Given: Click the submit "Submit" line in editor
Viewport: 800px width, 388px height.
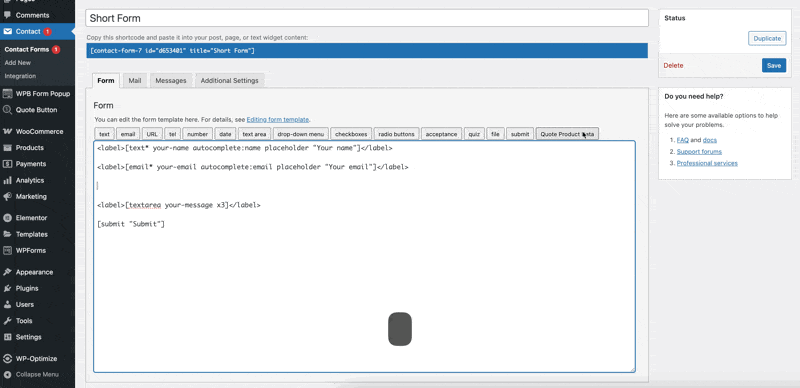Looking at the screenshot, I should [131, 224].
